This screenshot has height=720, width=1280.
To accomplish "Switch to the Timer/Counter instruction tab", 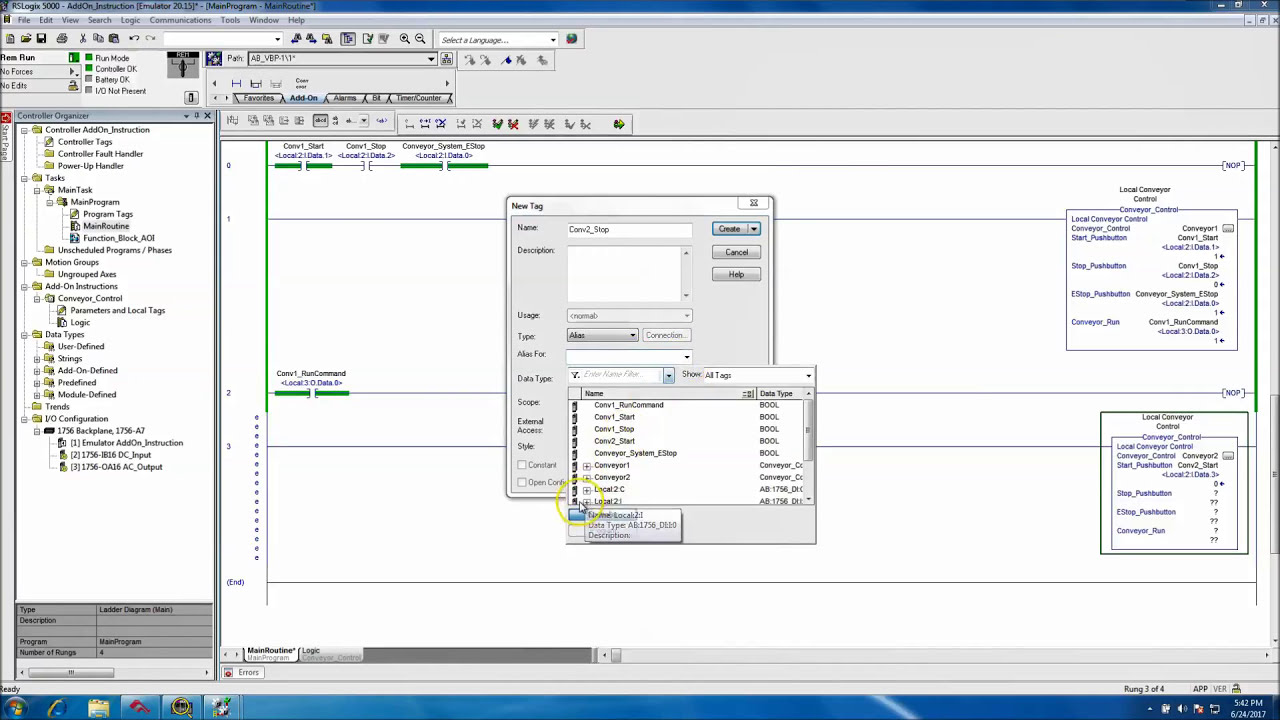I will (x=419, y=98).
